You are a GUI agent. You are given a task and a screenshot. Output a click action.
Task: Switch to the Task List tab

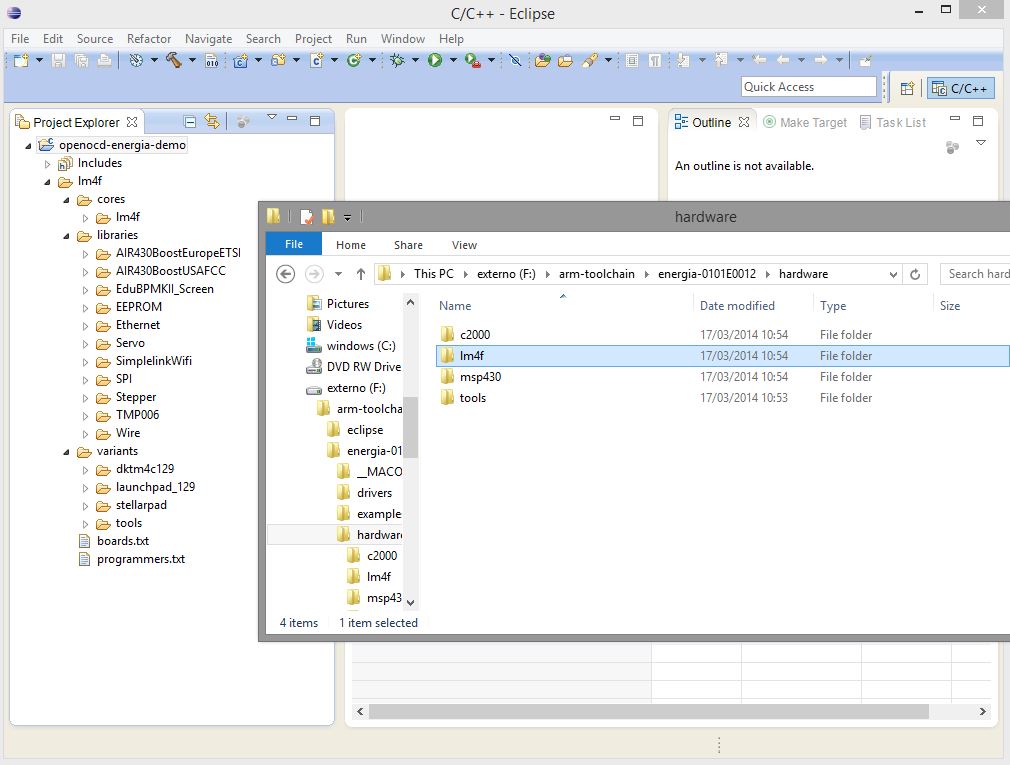pyautogui.click(x=893, y=122)
